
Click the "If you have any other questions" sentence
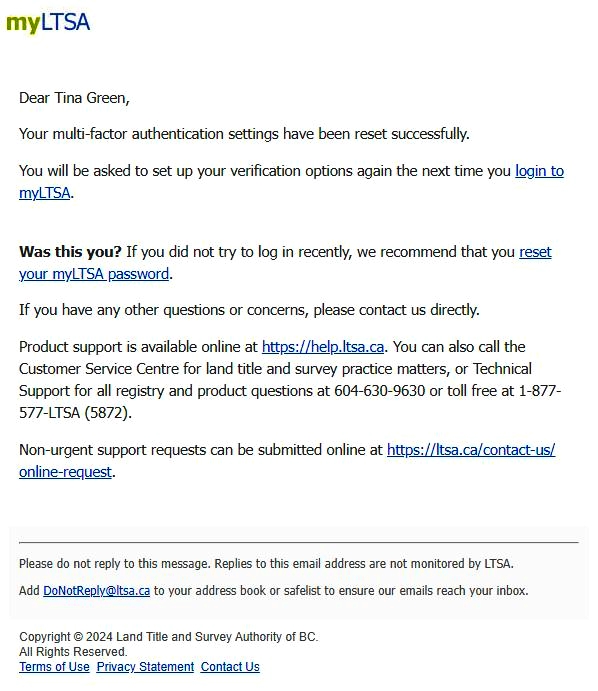point(249,310)
